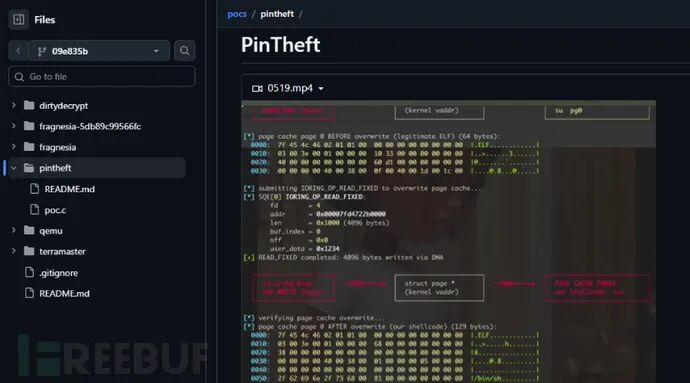Viewport: 690px width, 383px height.
Task: Click the folder icon beside qemu
Action: (29, 230)
